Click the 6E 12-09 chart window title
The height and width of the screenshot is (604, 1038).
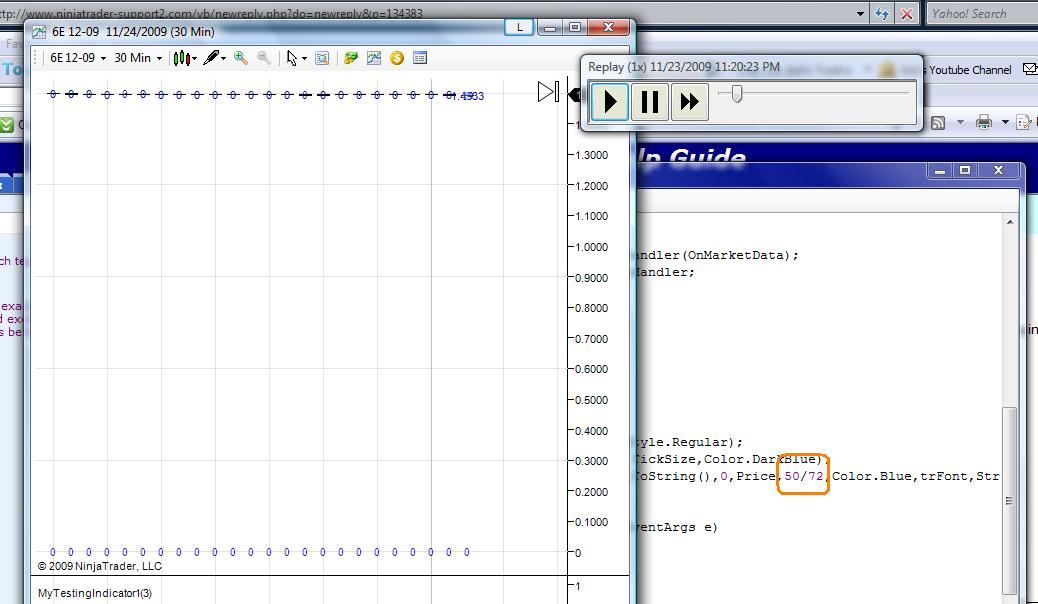point(133,32)
